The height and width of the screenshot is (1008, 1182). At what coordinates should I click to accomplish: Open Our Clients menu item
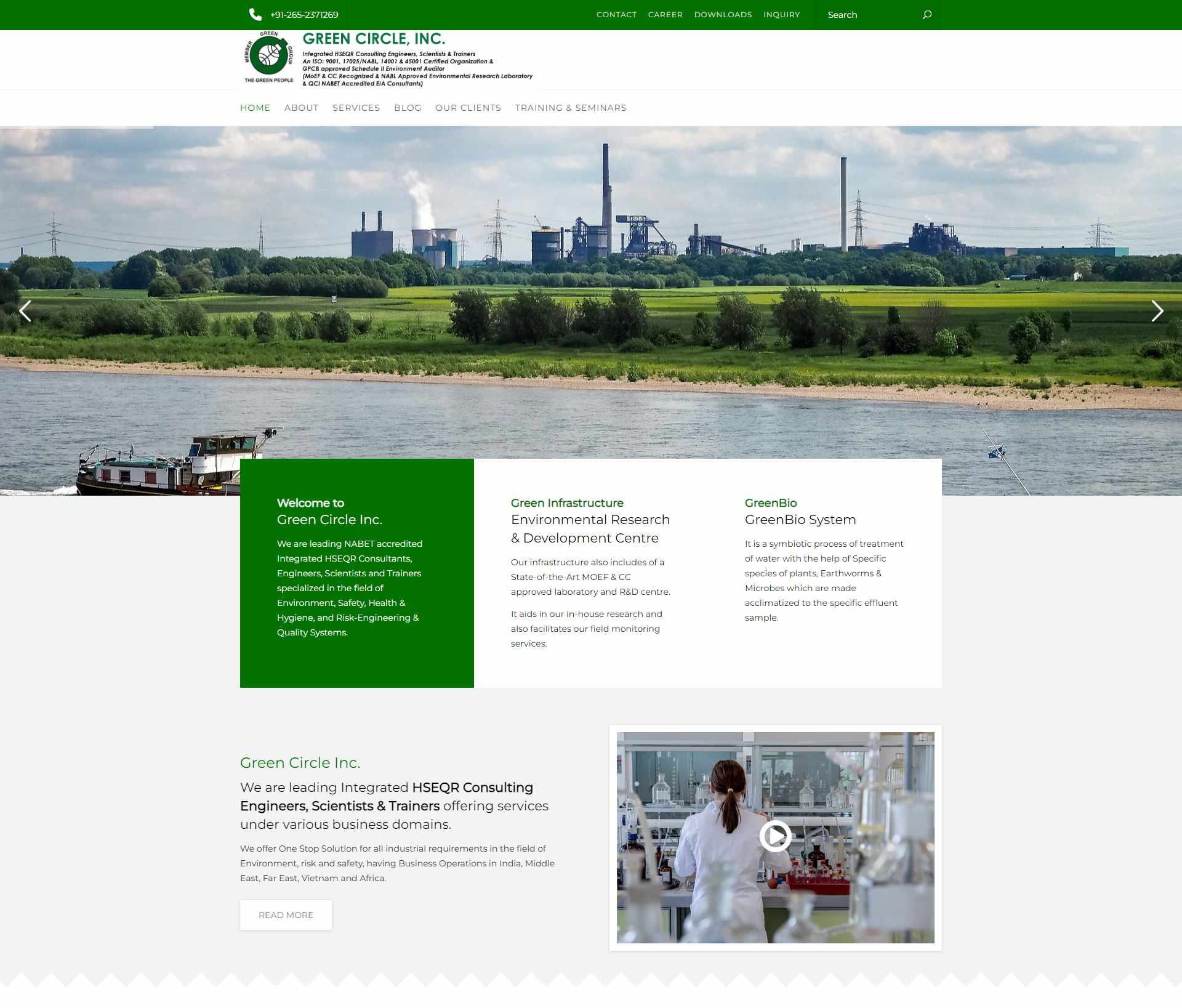click(x=468, y=108)
